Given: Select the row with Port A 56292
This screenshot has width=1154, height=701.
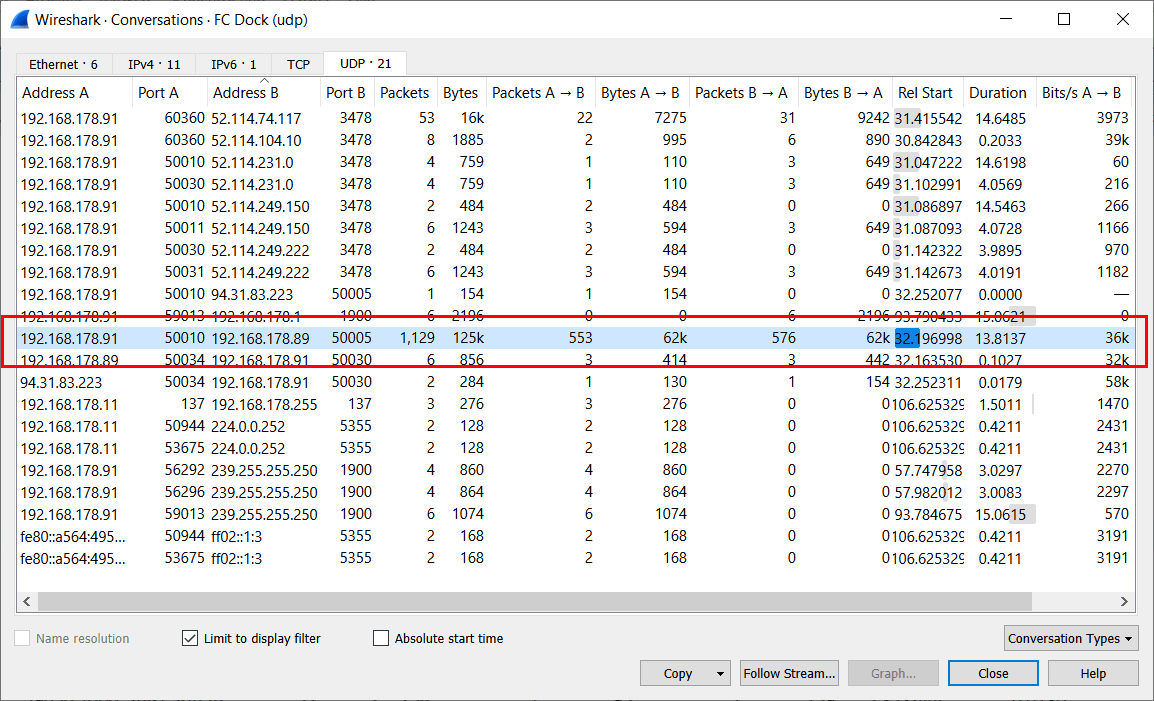Looking at the screenshot, I should pos(576,470).
